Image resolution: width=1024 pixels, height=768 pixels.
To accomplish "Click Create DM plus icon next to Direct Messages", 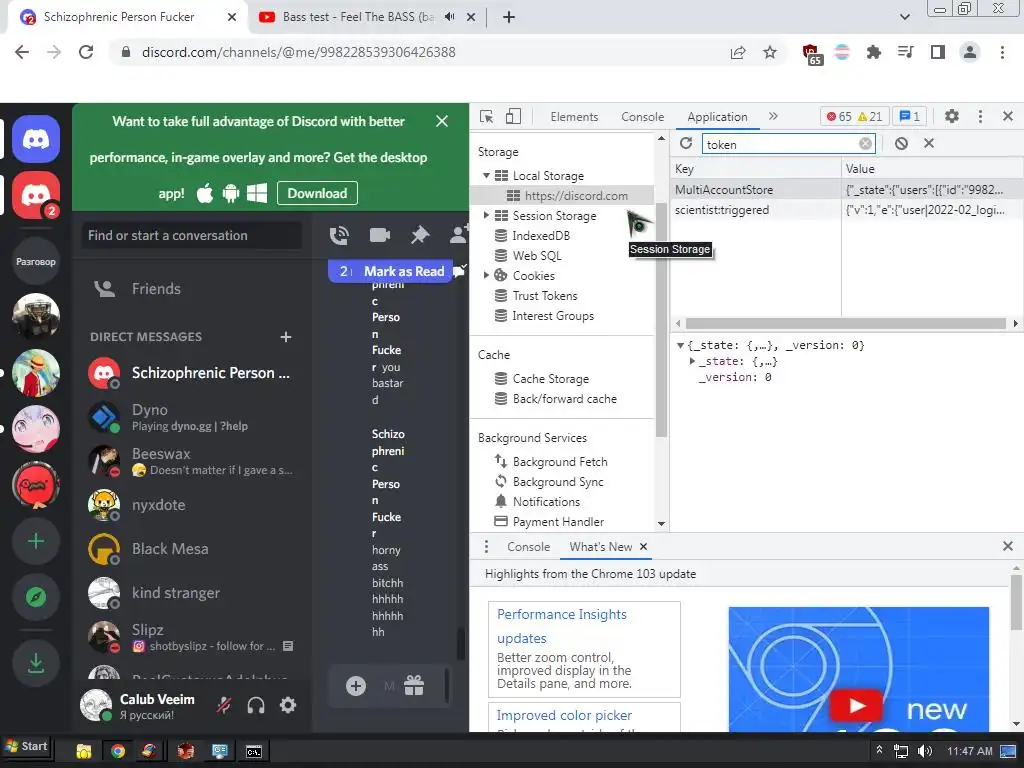I will [285, 337].
